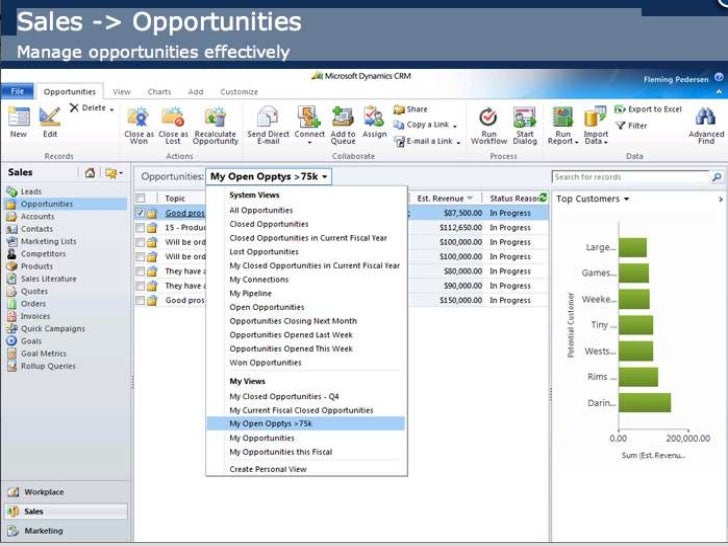The width and height of the screenshot is (728, 546).
Task: Open Quick Campaigns in Sales navigation
Action: pyautogui.click(x=52, y=328)
